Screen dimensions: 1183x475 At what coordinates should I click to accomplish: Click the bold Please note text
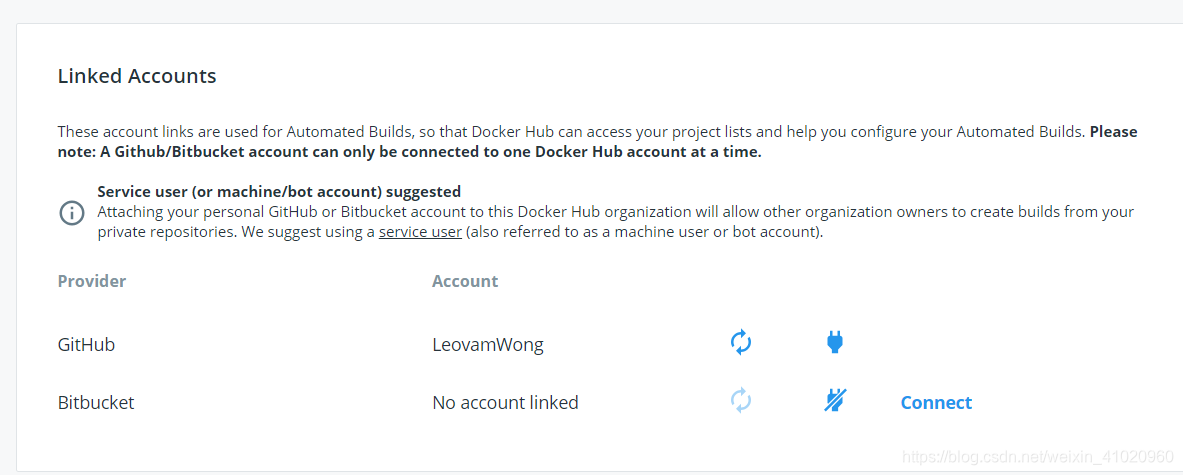(1114, 132)
